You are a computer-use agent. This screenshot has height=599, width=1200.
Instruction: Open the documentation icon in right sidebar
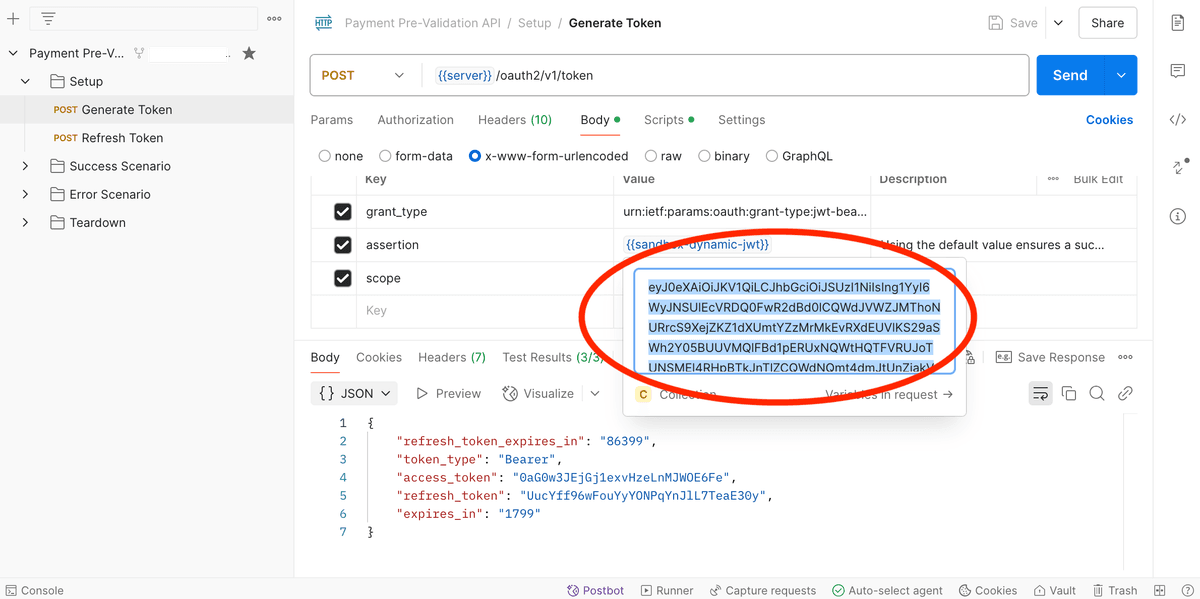point(1177,23)
